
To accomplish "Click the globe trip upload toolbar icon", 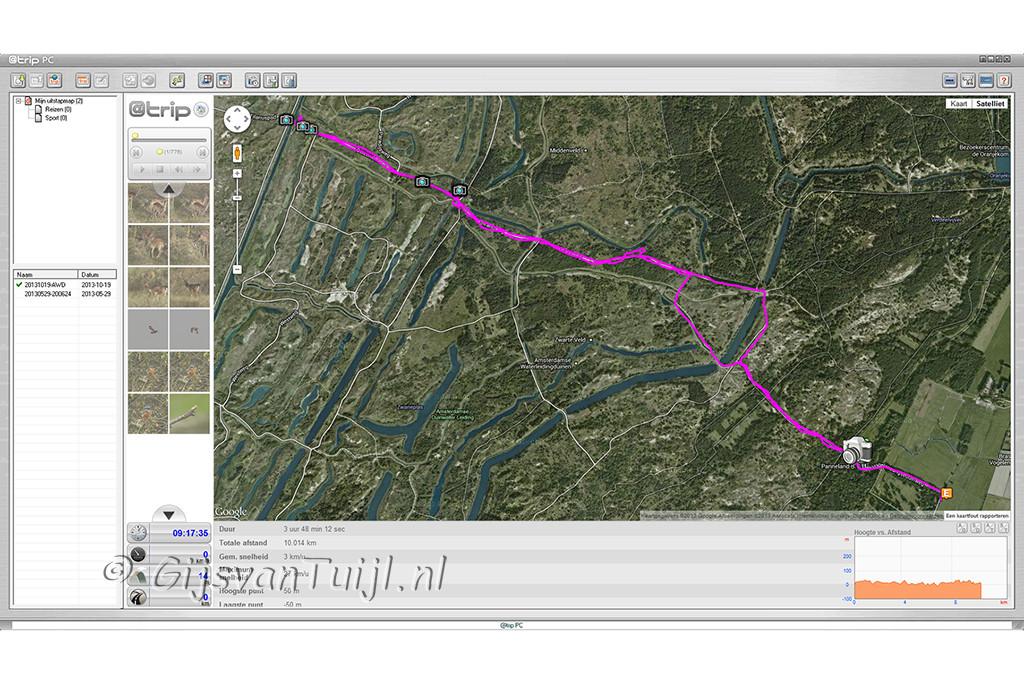I will pos(54,81).
